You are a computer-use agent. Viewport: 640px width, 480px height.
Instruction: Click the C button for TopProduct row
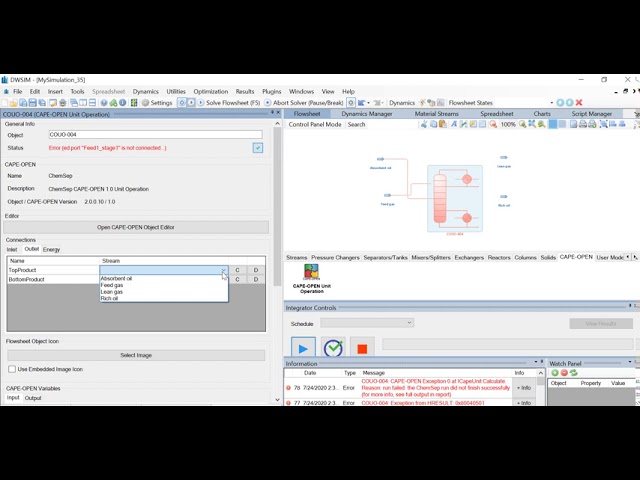pyautogui.click(x=237, y=270)
